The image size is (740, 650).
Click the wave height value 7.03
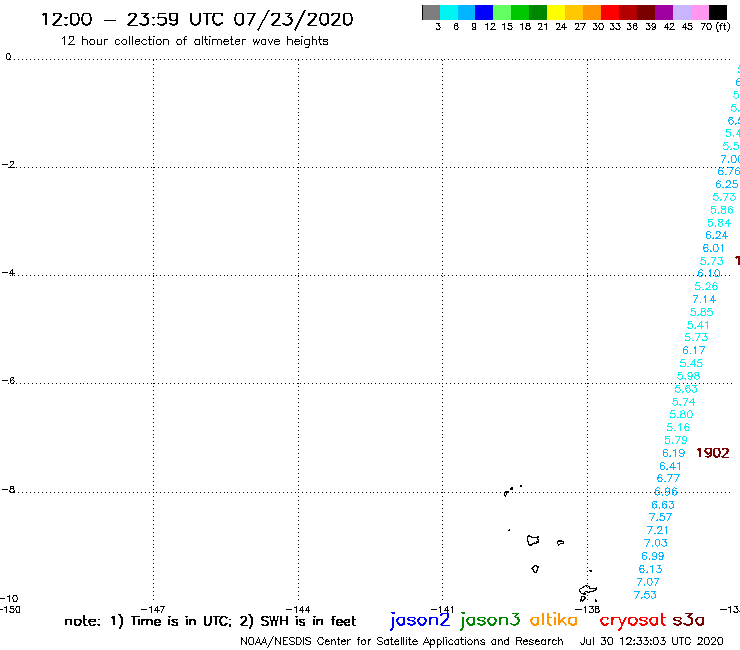coord(656,543)
